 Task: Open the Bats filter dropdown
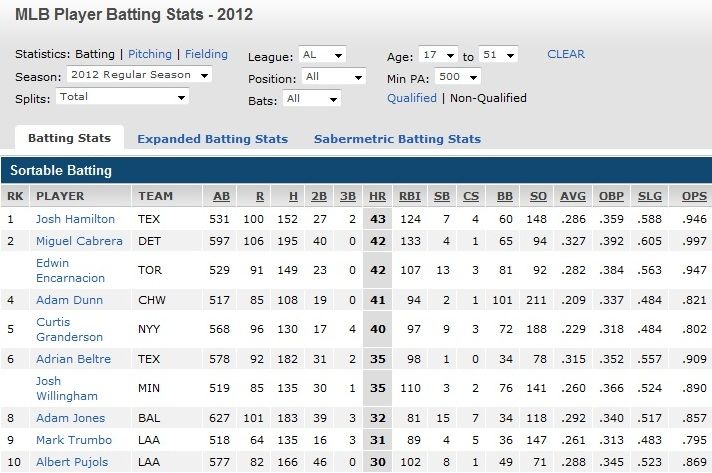coord(312,99)
